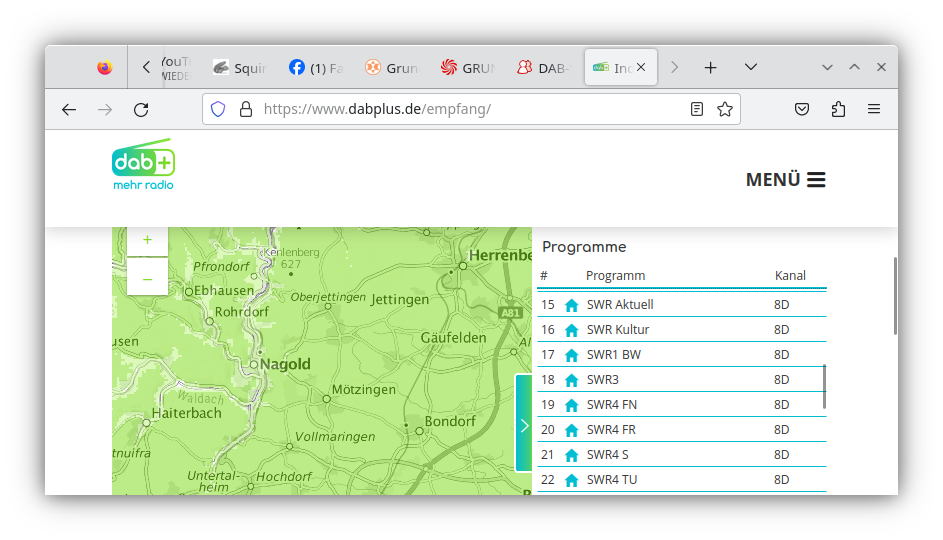Save page to Pocket

(x=802, y=109)
